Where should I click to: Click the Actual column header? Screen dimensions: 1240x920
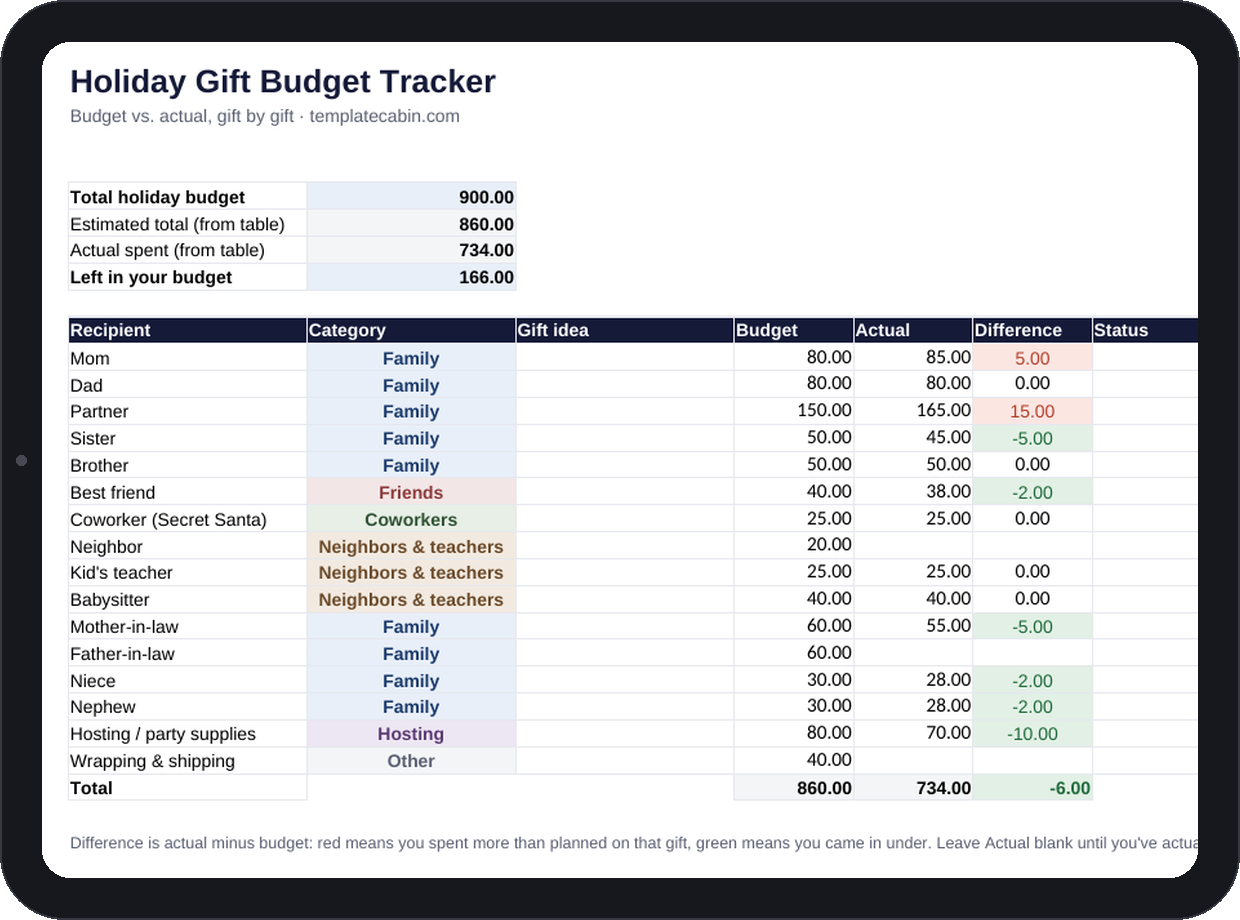(x=913, y=330)
